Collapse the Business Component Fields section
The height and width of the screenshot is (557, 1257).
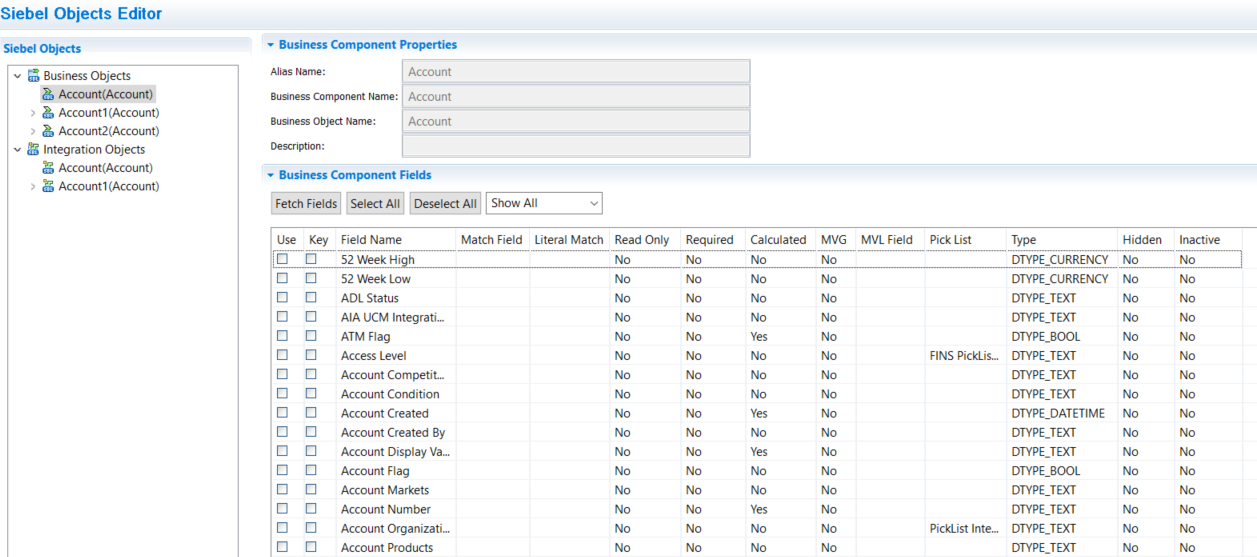coord(270,175)
